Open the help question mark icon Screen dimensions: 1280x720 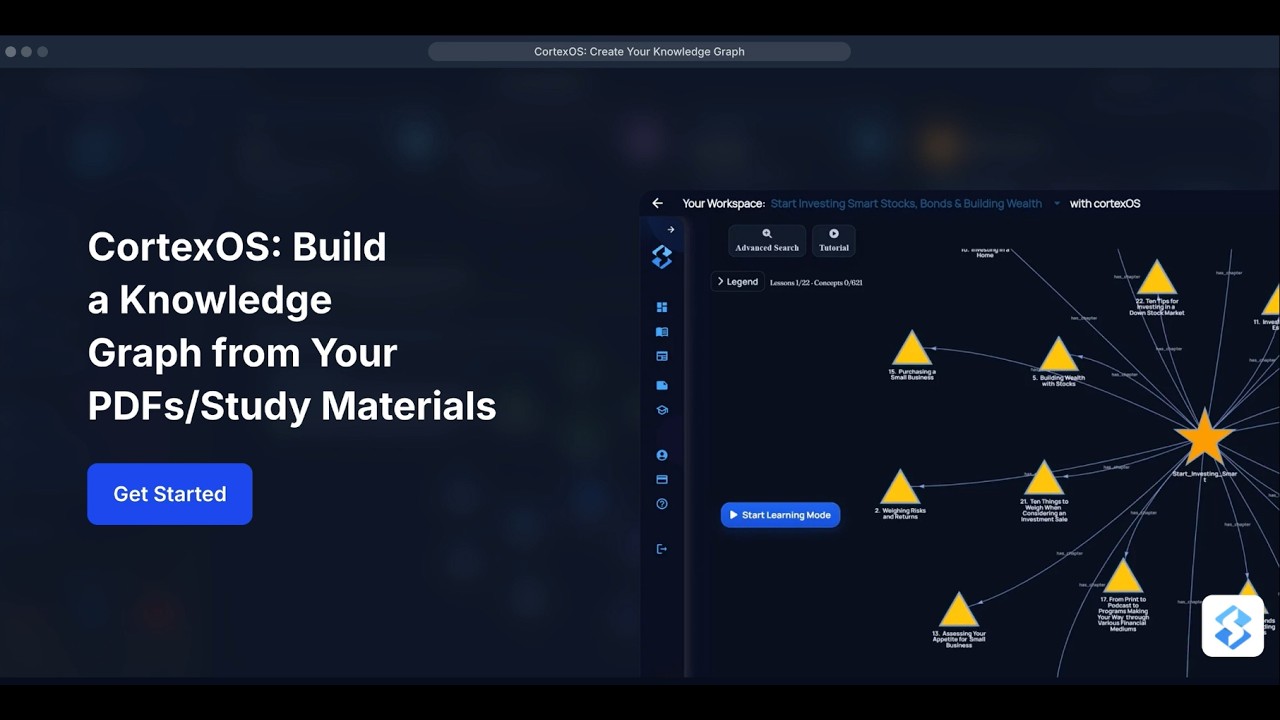click(661, 504)
